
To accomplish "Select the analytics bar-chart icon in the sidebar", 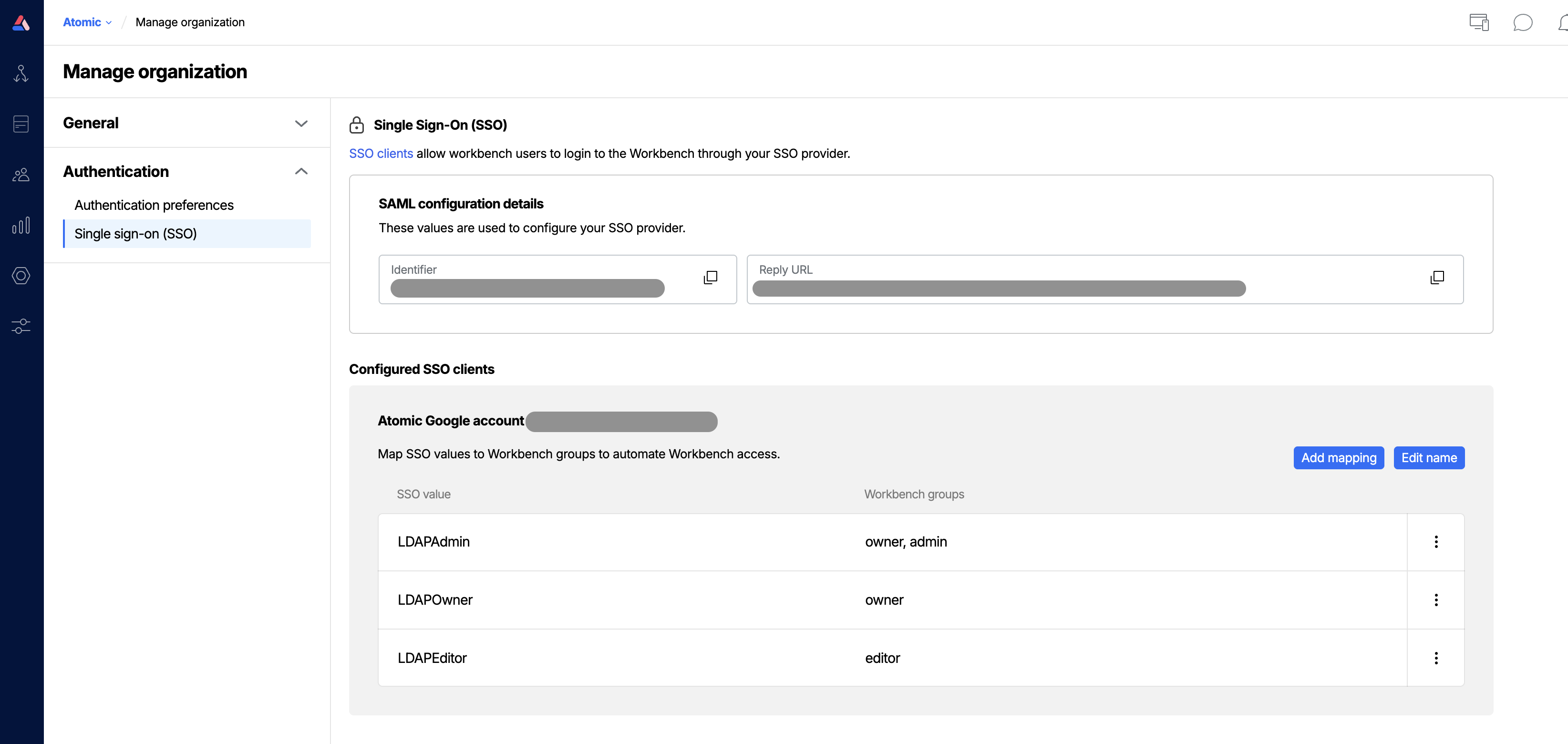I will click(x=21, y=225).
